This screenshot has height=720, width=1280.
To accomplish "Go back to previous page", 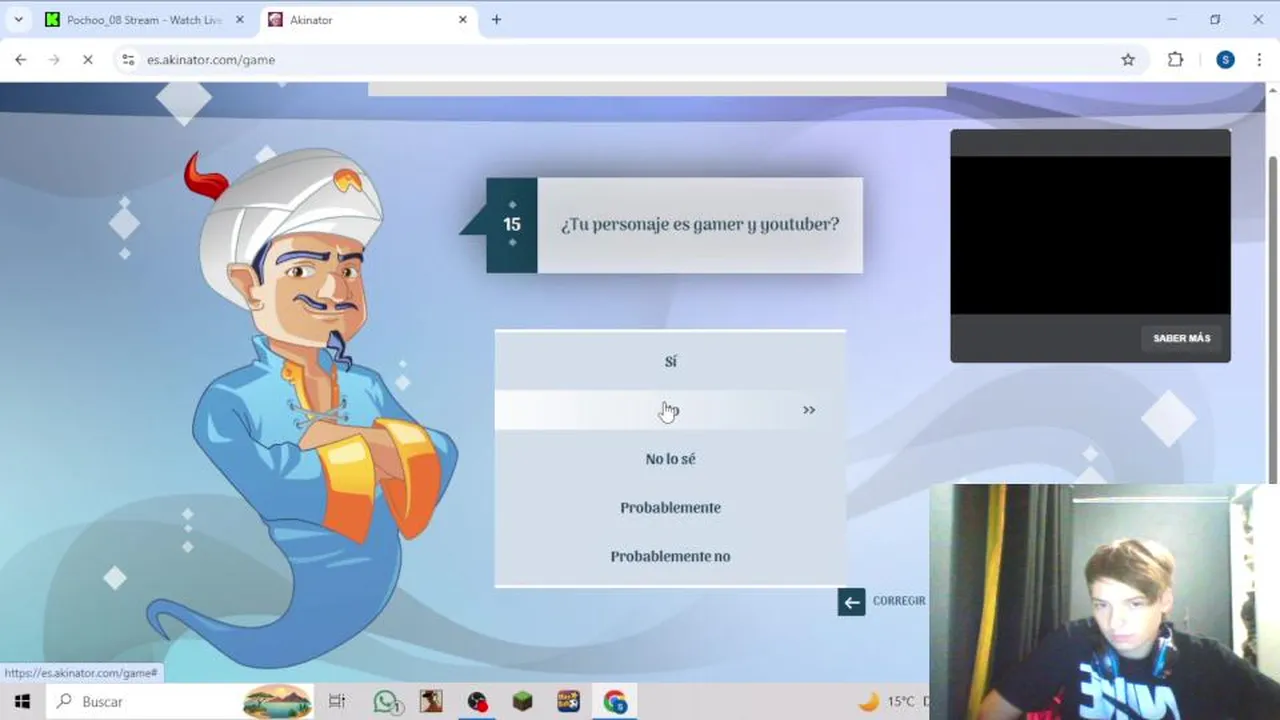I will click(x=21, y=60).
